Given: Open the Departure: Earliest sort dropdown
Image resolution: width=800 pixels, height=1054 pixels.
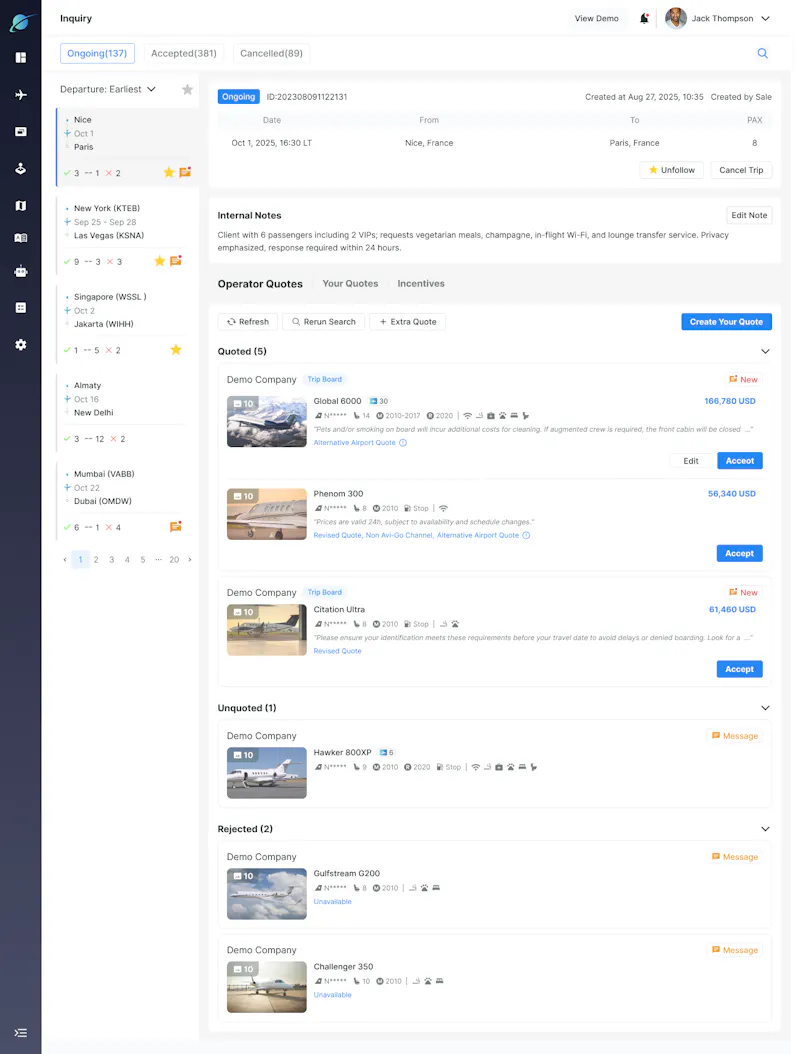Looking at the screenshot, I should tap(108, 89).
